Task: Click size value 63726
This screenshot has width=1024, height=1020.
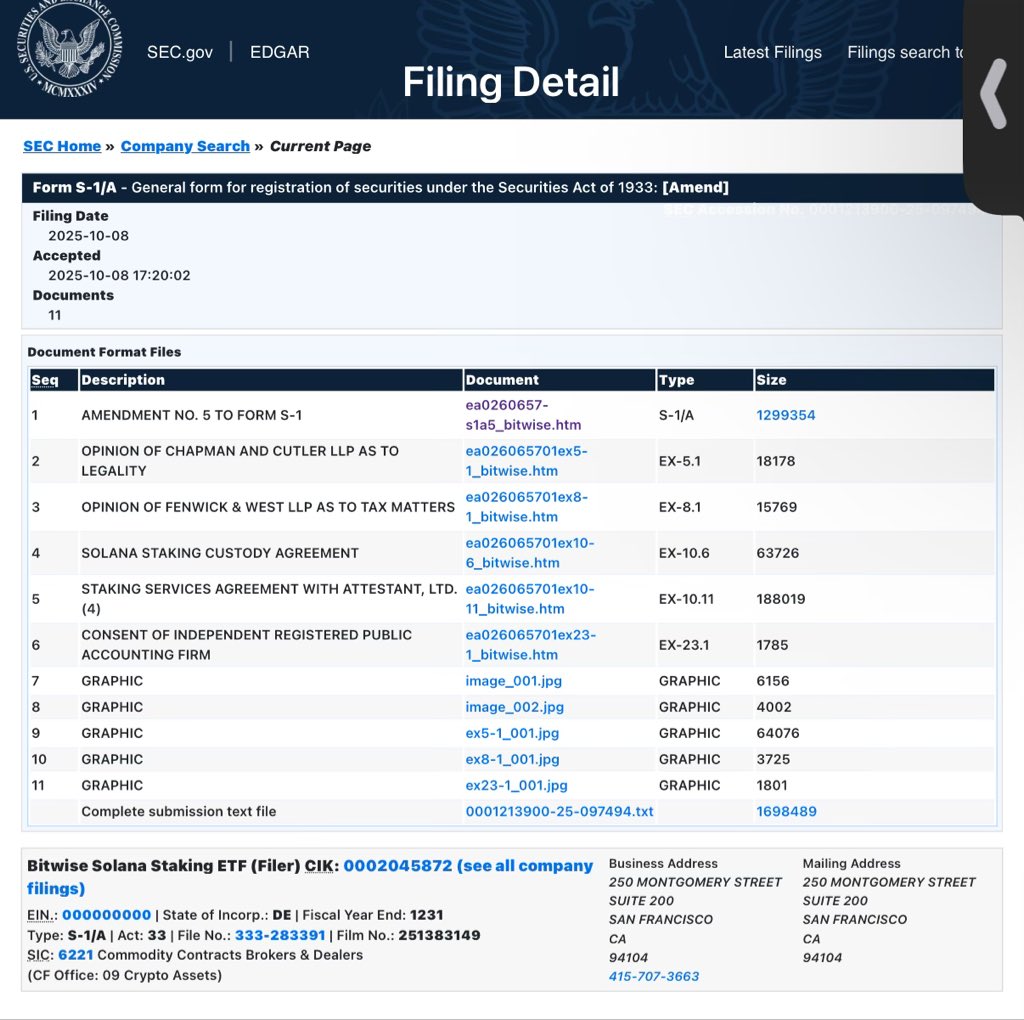Action: [x=778, y=553]
